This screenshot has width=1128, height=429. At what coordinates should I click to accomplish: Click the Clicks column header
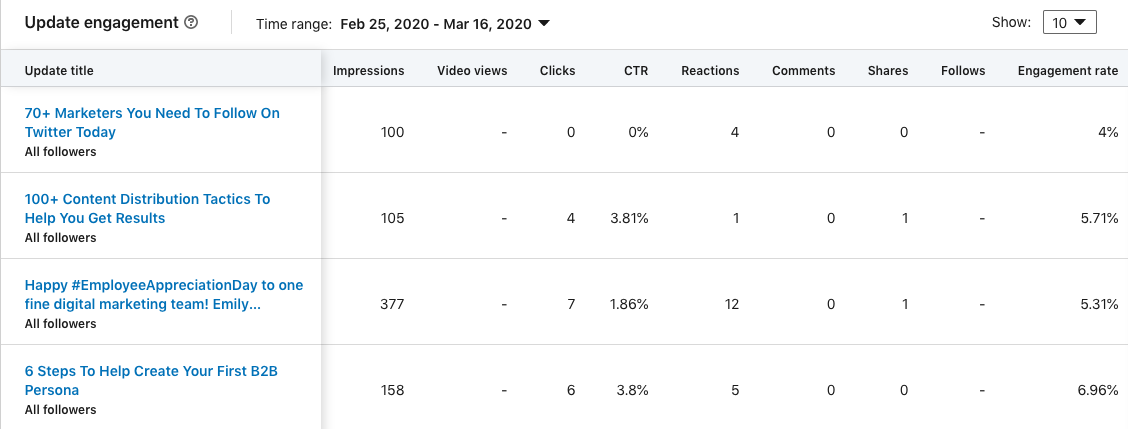coord(557,71)
